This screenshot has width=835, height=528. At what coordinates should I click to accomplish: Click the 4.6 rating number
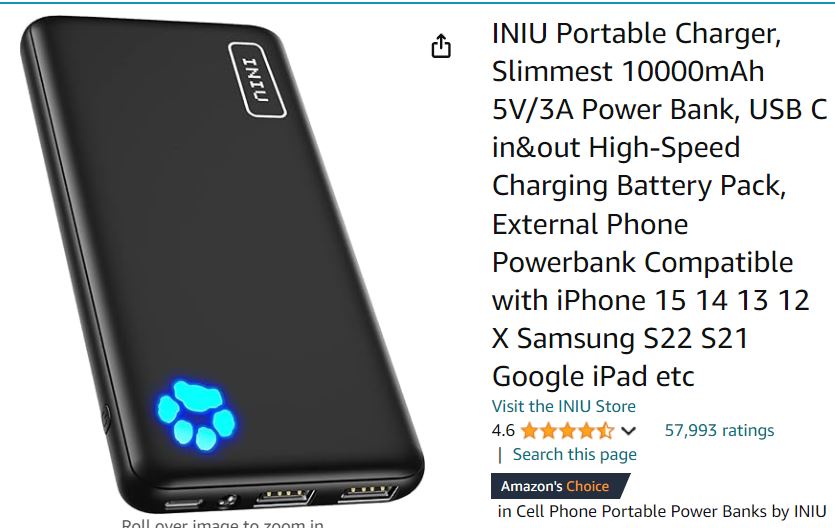point(503,430)
